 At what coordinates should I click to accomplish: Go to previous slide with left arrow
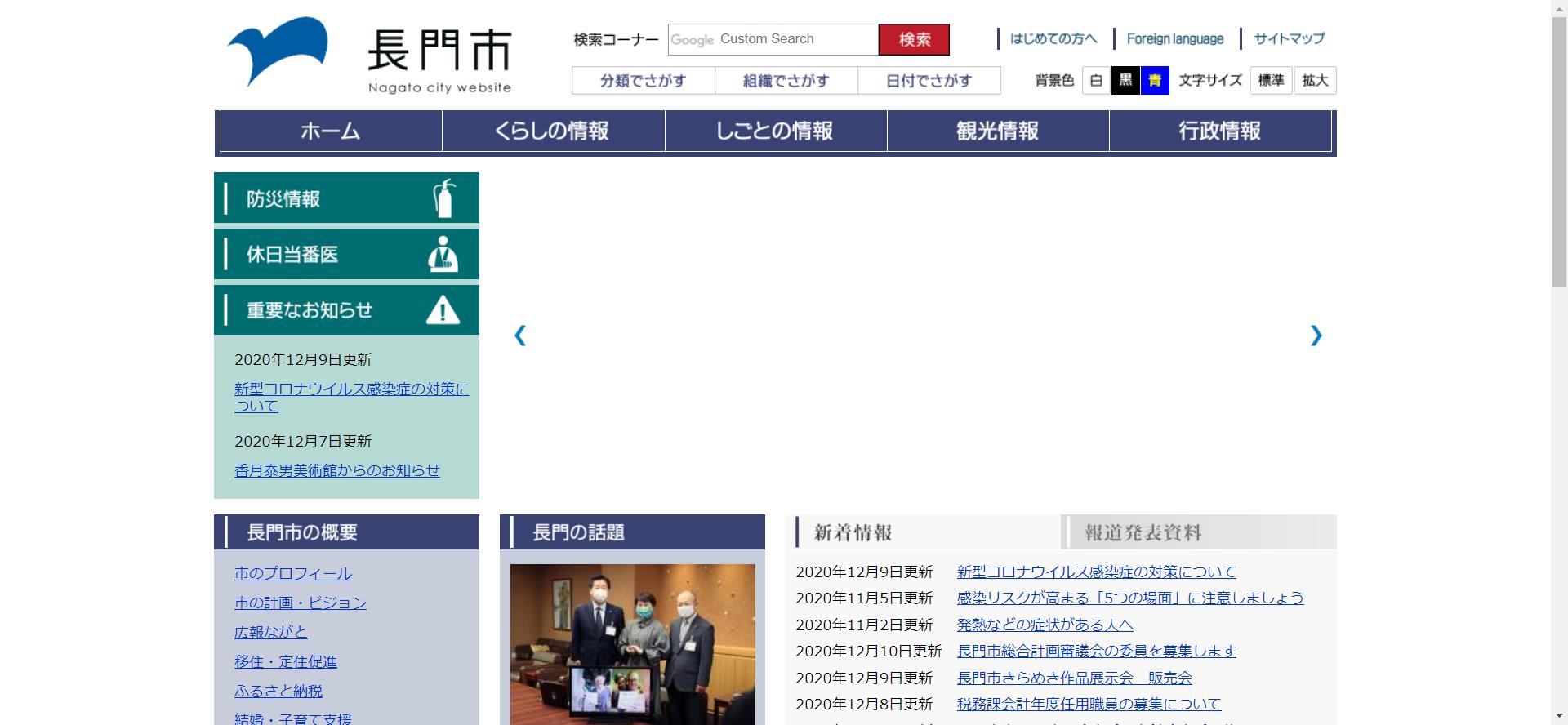[520, 336]
